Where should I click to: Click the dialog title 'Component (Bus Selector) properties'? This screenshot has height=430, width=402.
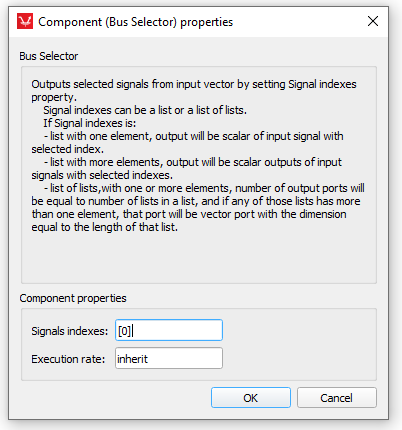coord(135,22)
